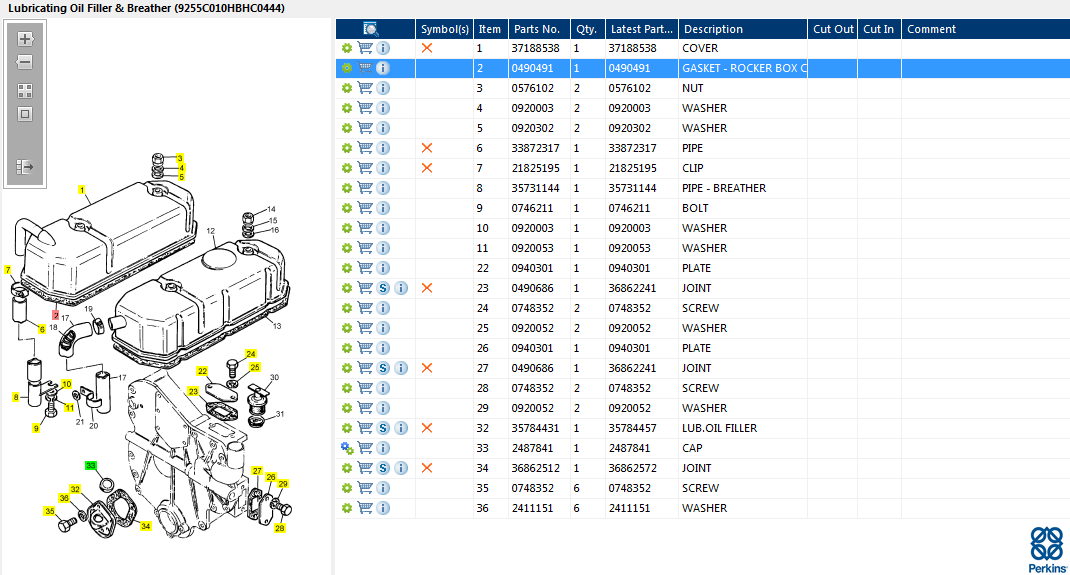Click callout 34 on the diagram

click(145, 526)
